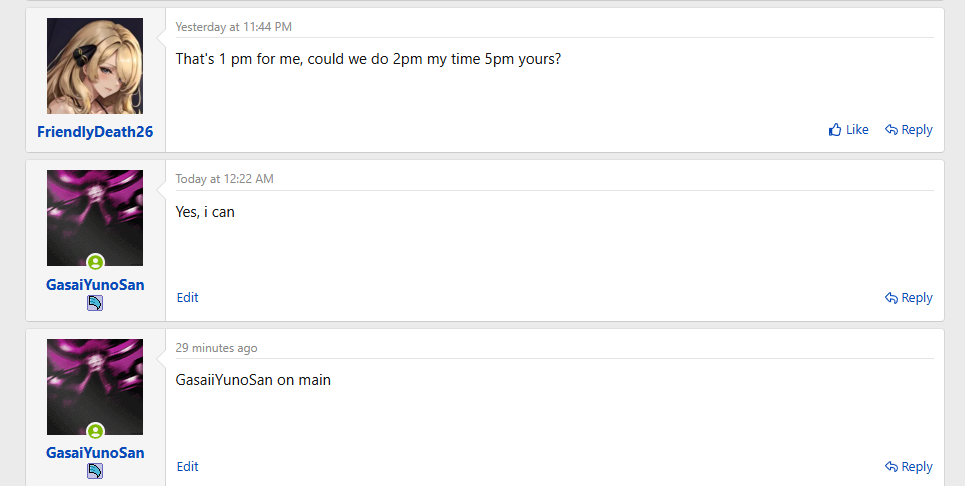Image resolution: width=965 pixels, height=486 pixels.
Task: Click timestamp Today at 12:22 AM
Action: pos(225,179)
